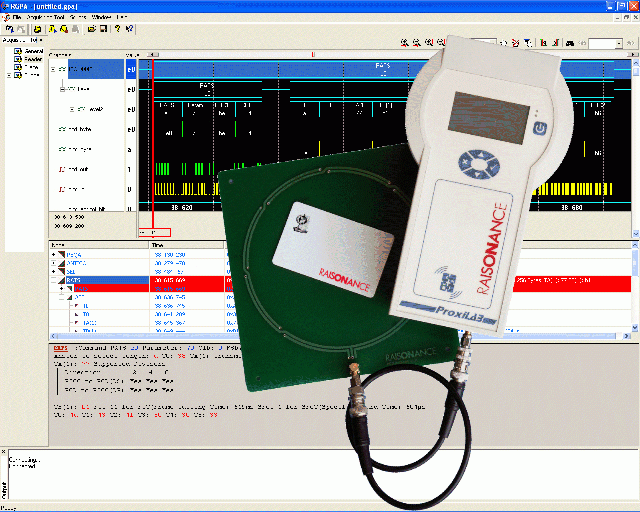Viewport: 640px width, 512px height.
Task: Click the red-outlined cursor position box
Action: click(x=155, y=232)
